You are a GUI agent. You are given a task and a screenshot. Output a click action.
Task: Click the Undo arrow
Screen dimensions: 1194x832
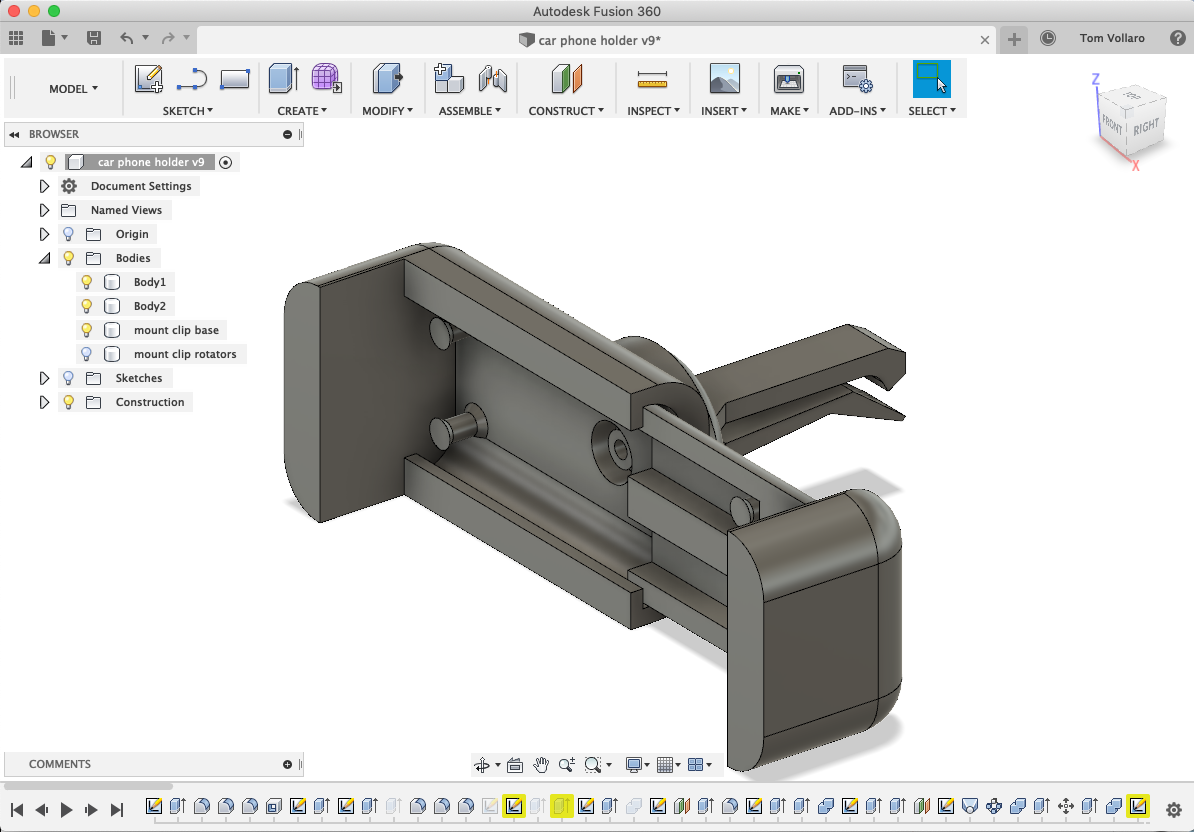(x=126, y=38)
